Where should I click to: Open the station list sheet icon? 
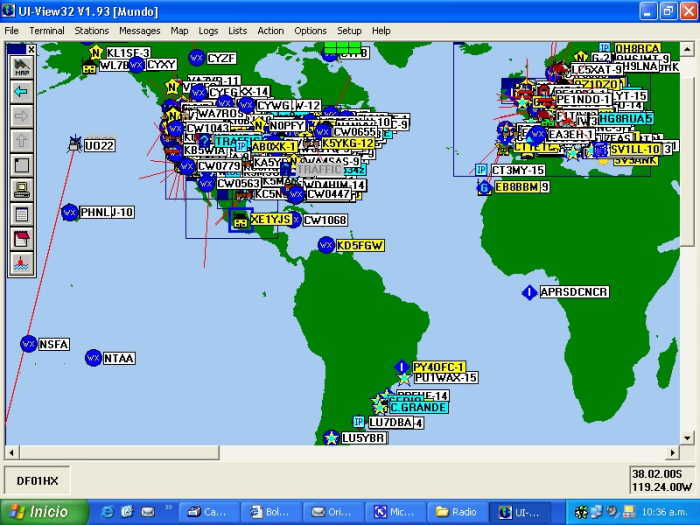pyautogui.click(x=21, y=214)
